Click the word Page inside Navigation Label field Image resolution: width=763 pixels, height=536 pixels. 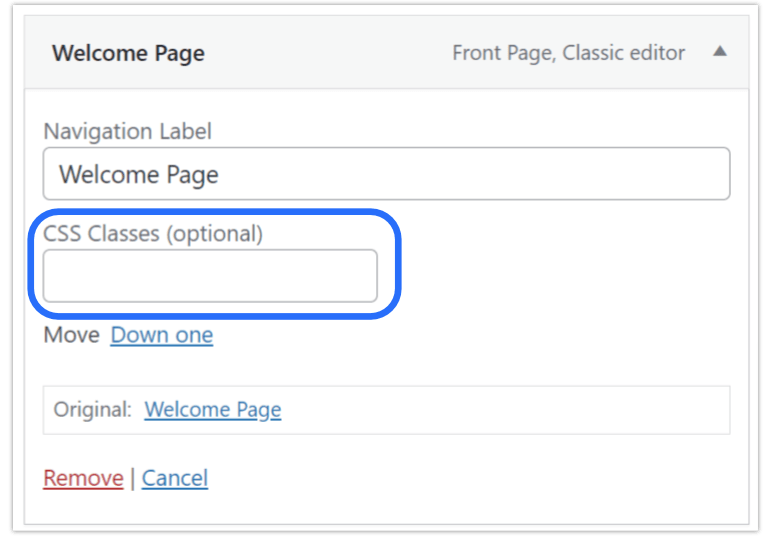pos(192,175)
